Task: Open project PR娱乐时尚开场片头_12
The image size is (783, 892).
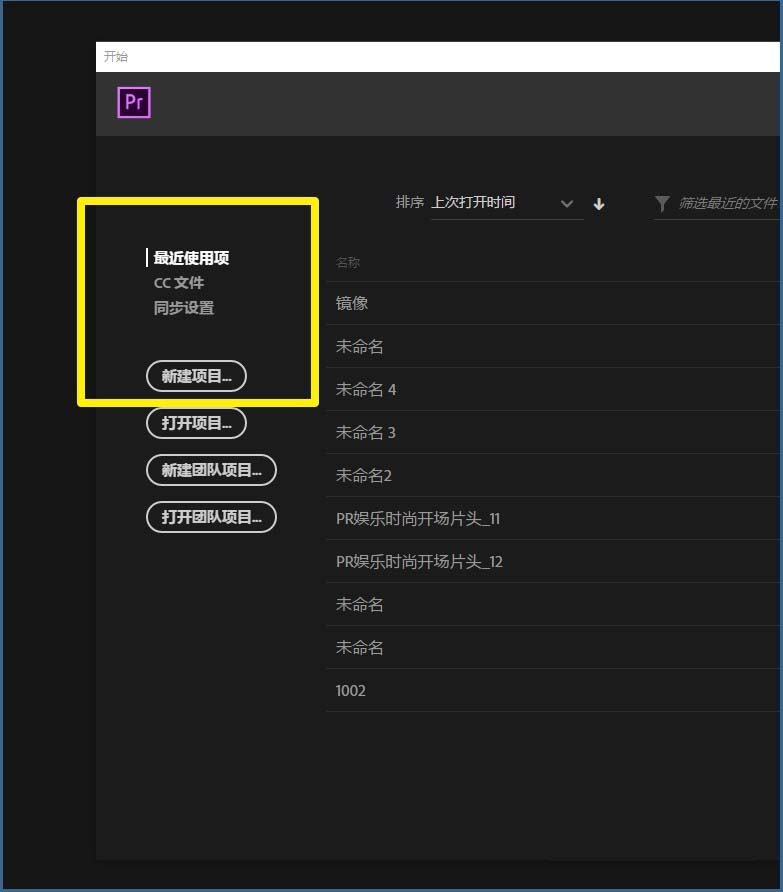Action: pyautogui.click(x=553, y=561)
